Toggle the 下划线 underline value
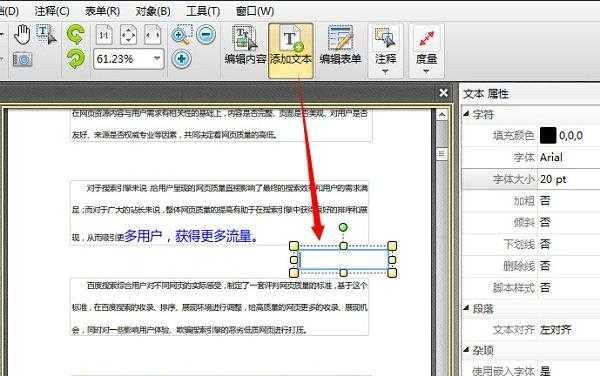This screenshot has width=600, height=376. click(x=545, y=244)
